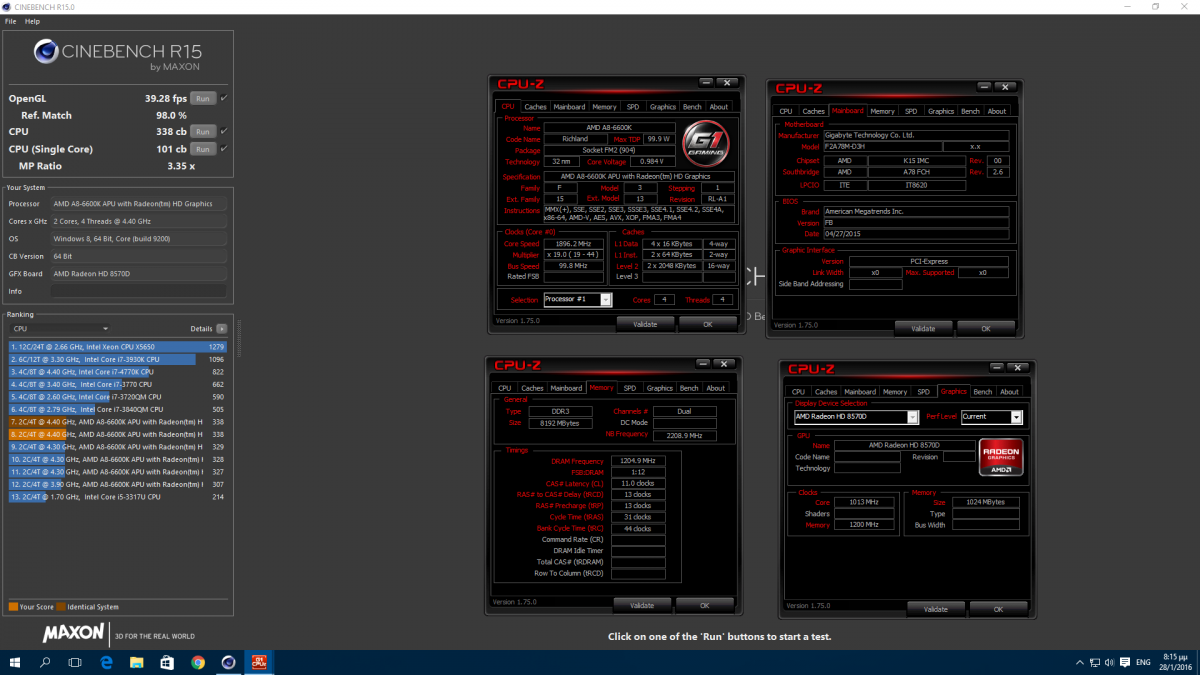1200x675 pixels.
Task: Click Validate in CPU-Z Mainboard window
Action: click(x=923, y=328)
